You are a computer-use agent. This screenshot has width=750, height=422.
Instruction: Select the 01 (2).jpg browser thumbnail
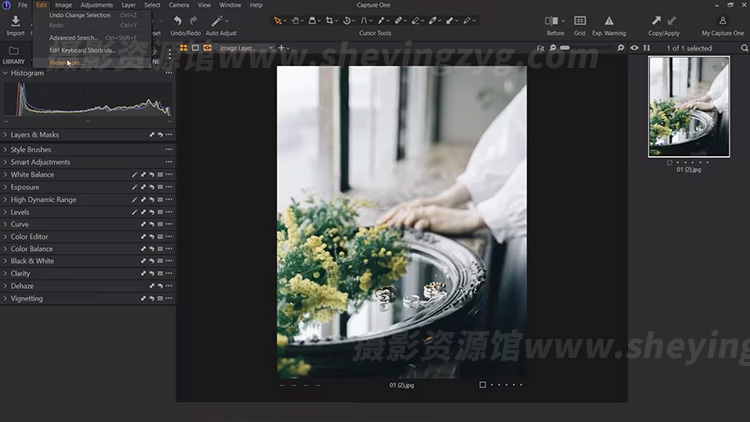click(688, 106)
